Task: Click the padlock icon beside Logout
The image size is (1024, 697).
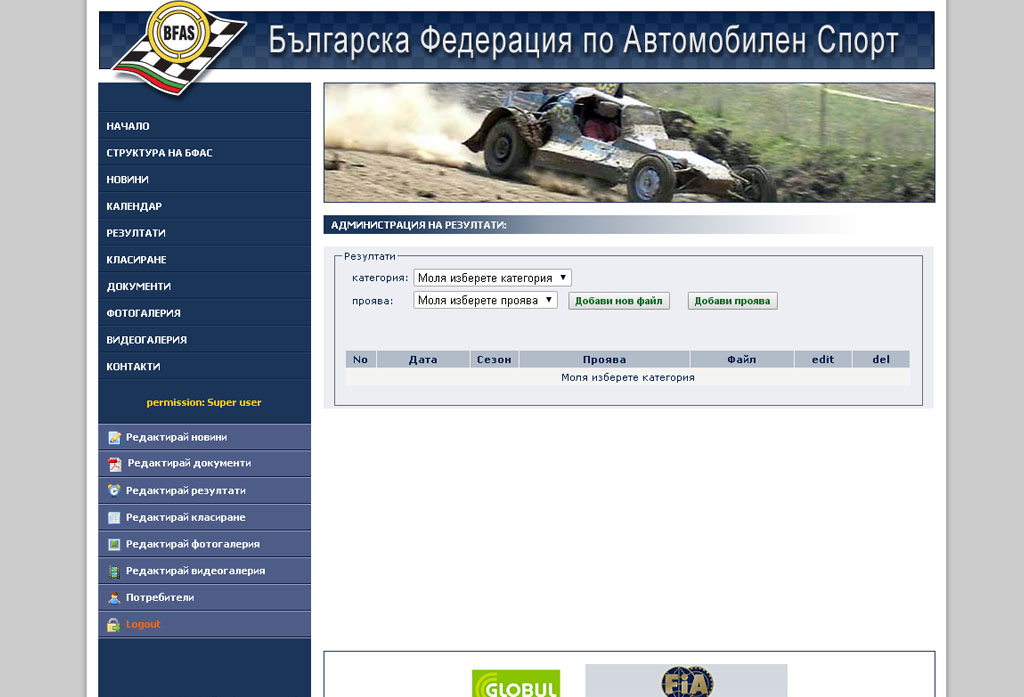Action: coord(114,625)
